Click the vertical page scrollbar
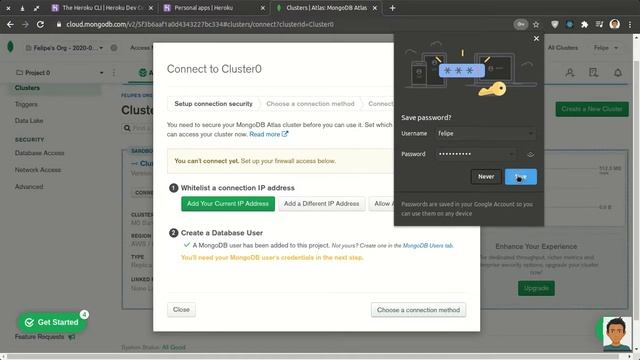Viewport: 640px width, 360px height. (x=636, y=192)
